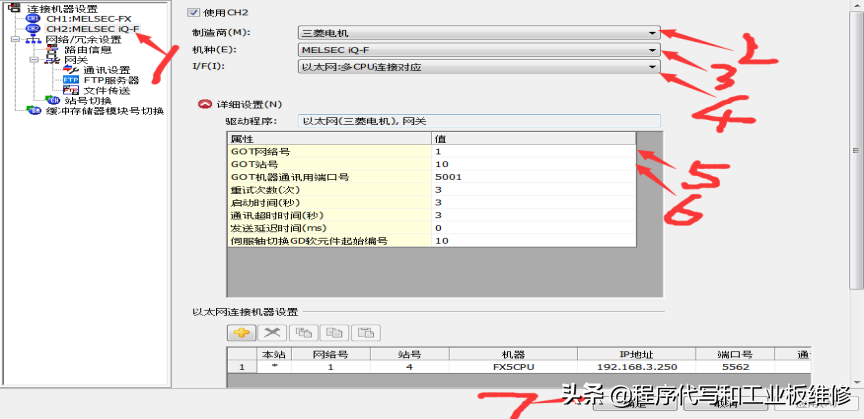Edit the 发送延迟时间 value cell
The height and width of the screenshot is (419, 864).
533,228
